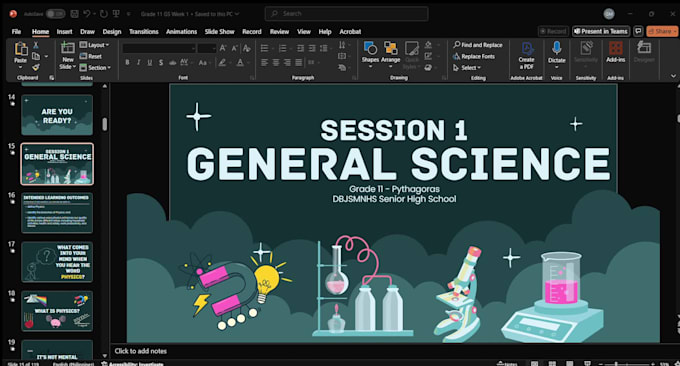Open the account profile picture
The height and width of the screenshot is (366, 680).
609,14
